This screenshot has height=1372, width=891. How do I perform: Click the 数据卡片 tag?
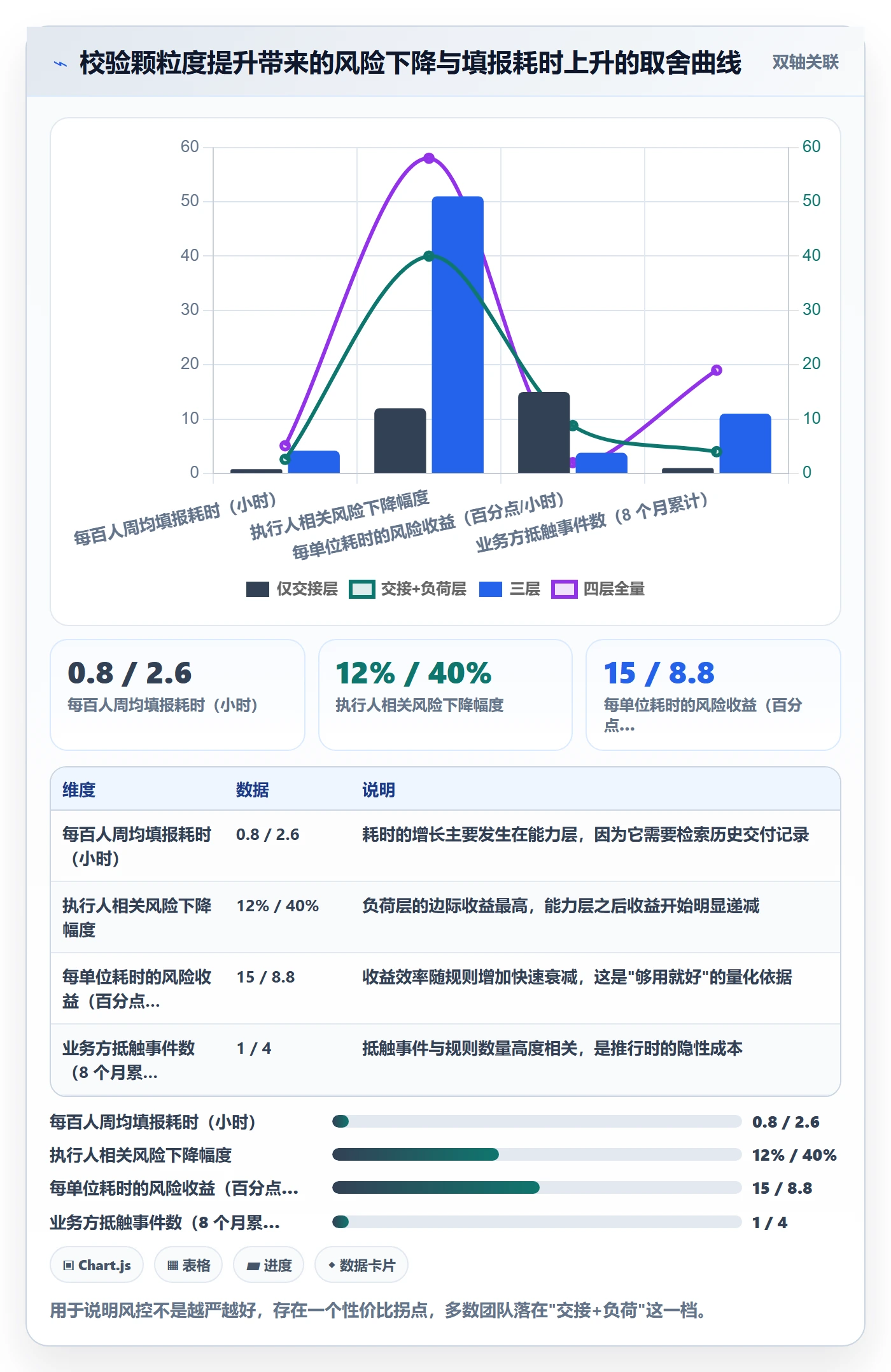coord(361,1265)
